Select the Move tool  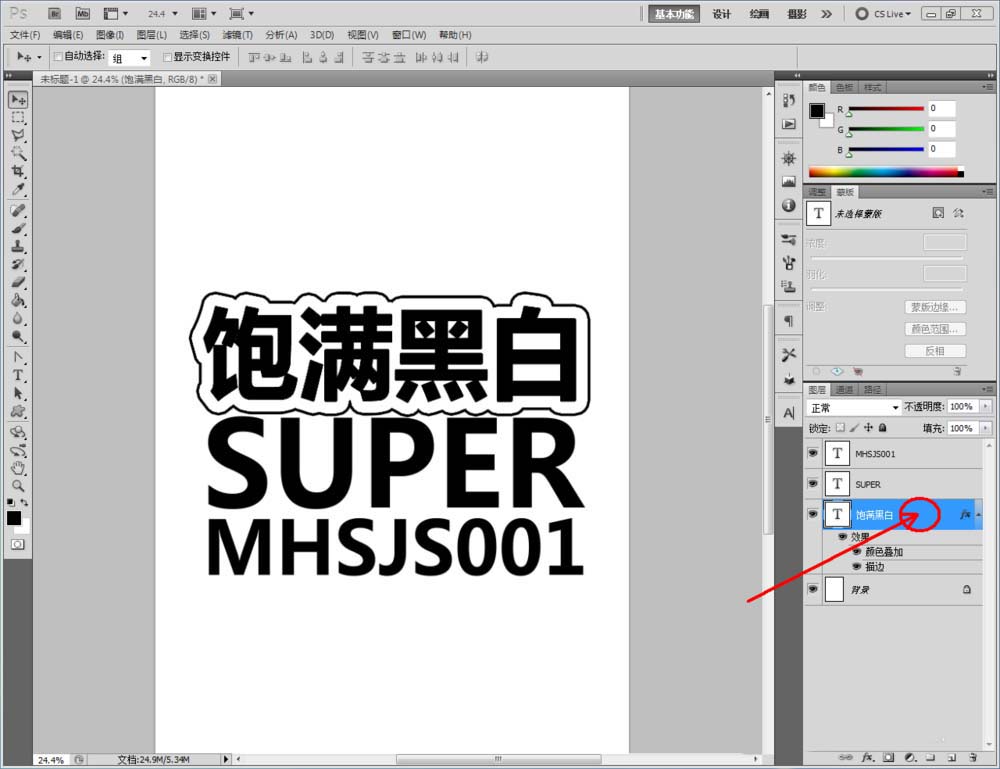(x=18, y=98)
